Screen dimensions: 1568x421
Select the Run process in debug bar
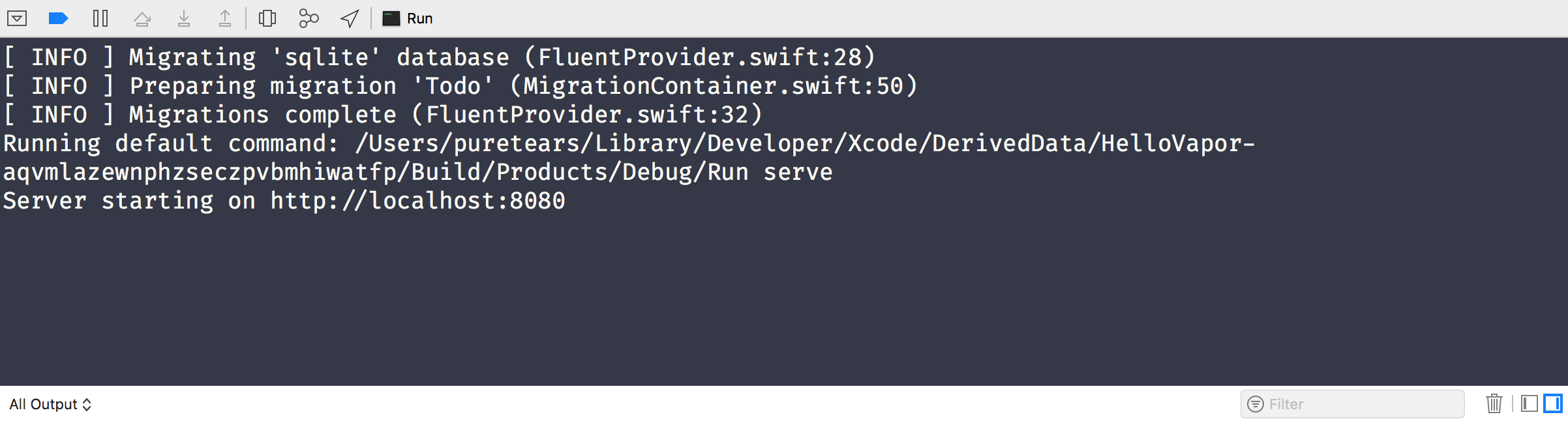408,18
